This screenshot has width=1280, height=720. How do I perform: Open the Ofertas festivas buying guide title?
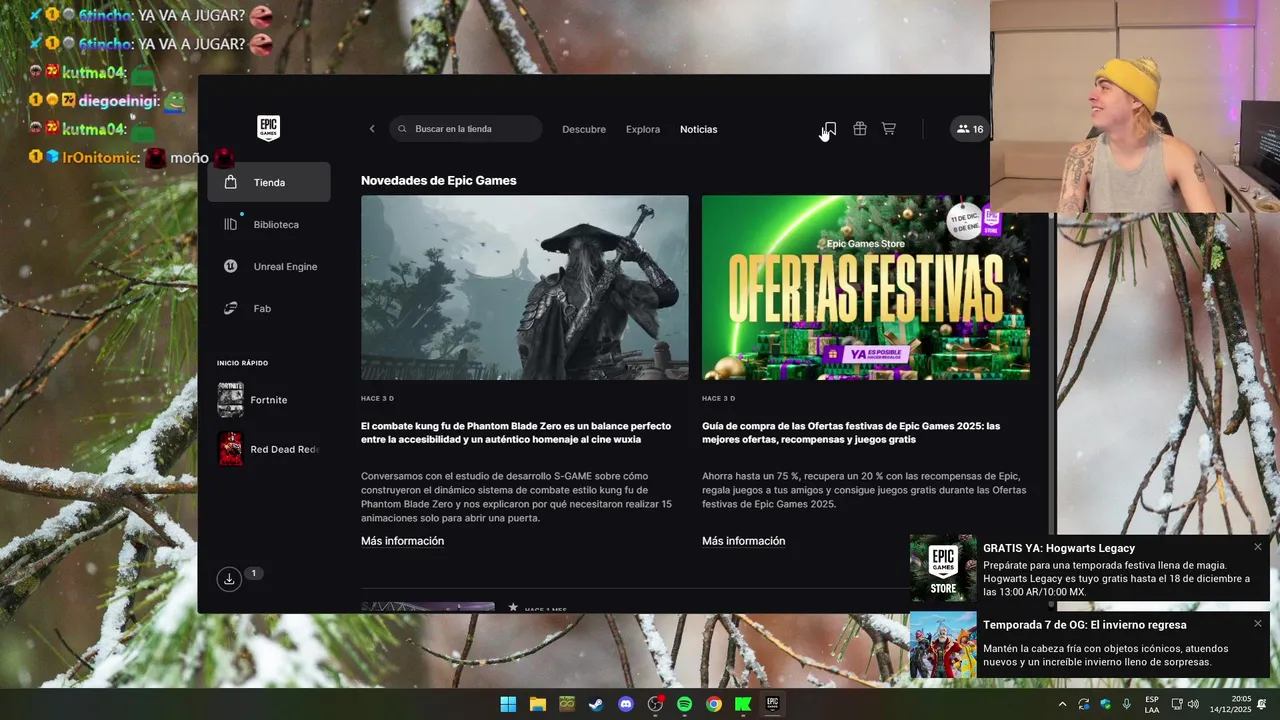[851, 433]
